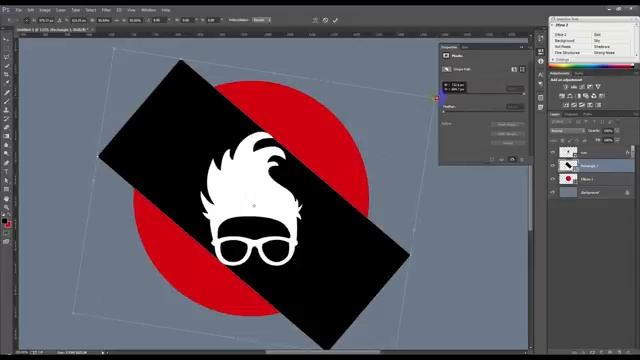Switch to the Styles tab
Viewport: 640px width, 360px height.
point(579,73)
